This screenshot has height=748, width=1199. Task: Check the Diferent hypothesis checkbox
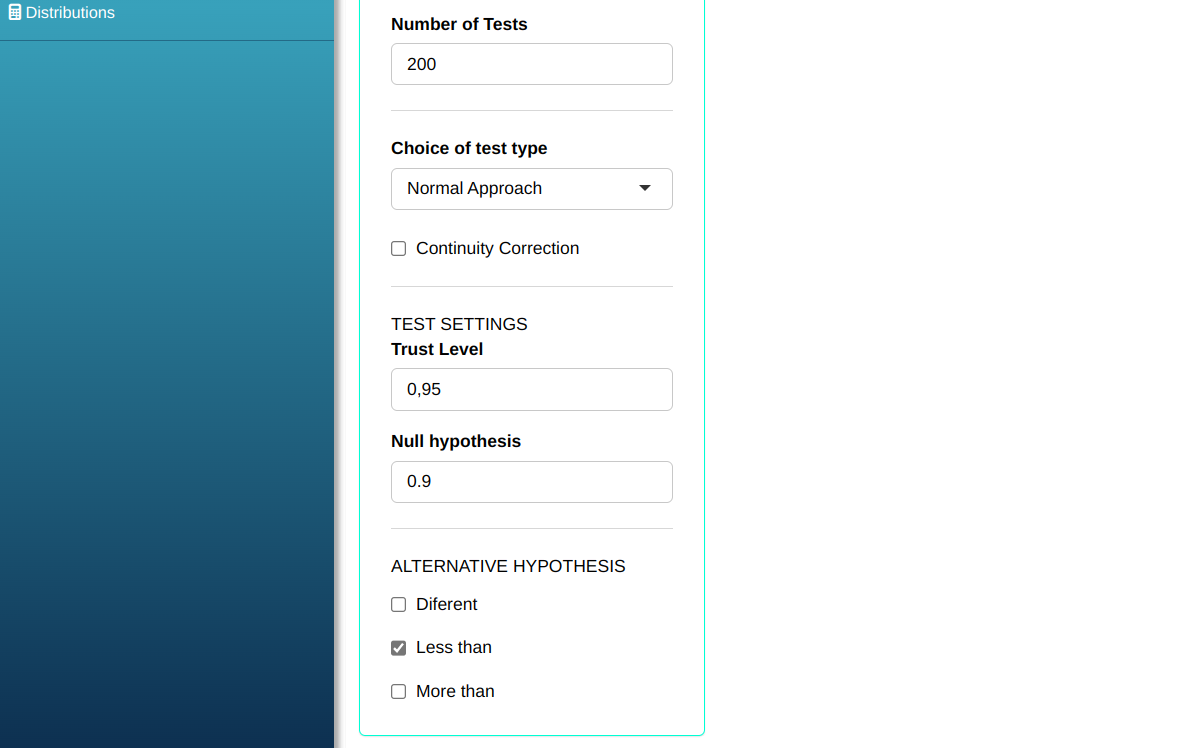pos(399,605)
